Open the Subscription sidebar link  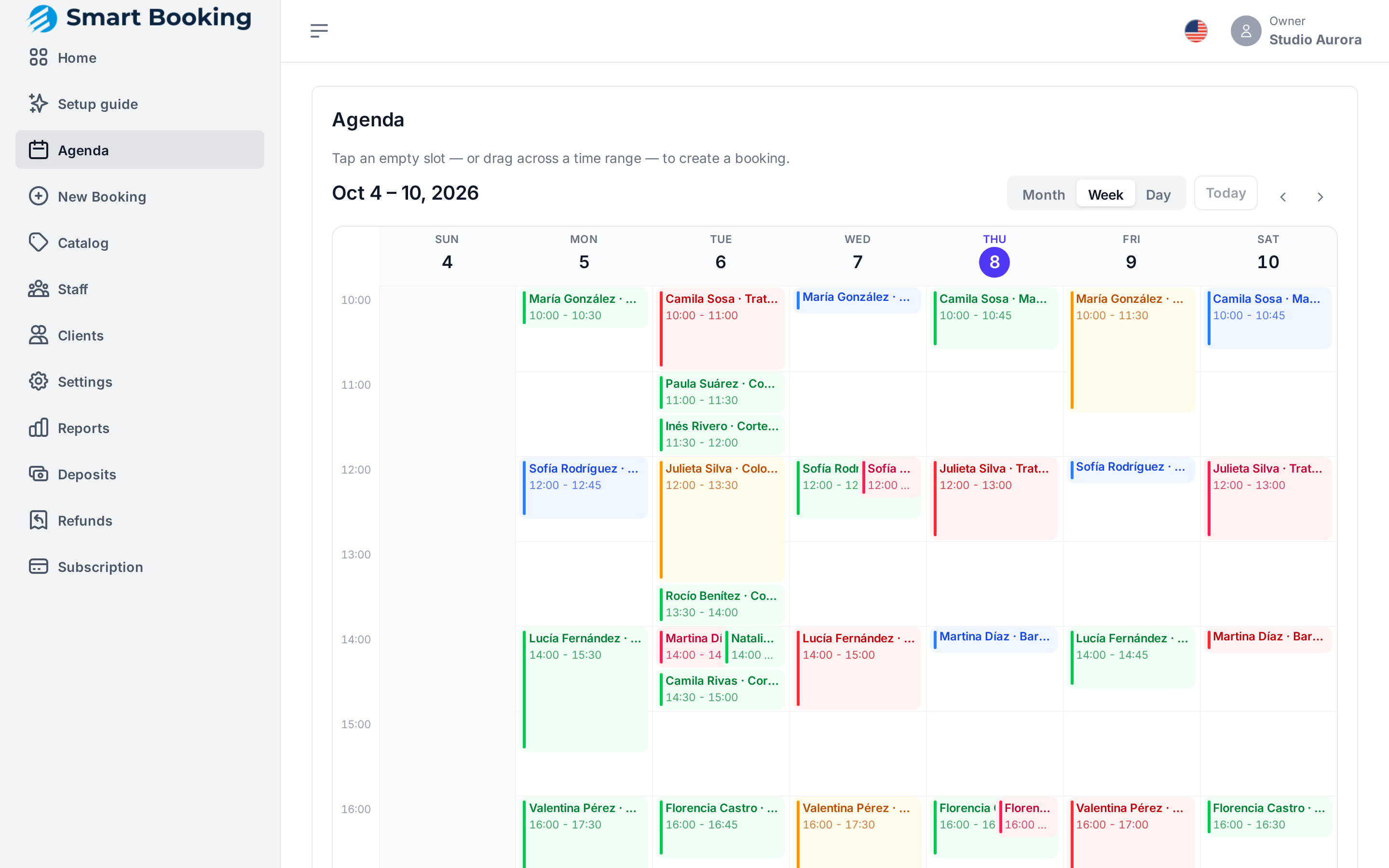(139, 567)
